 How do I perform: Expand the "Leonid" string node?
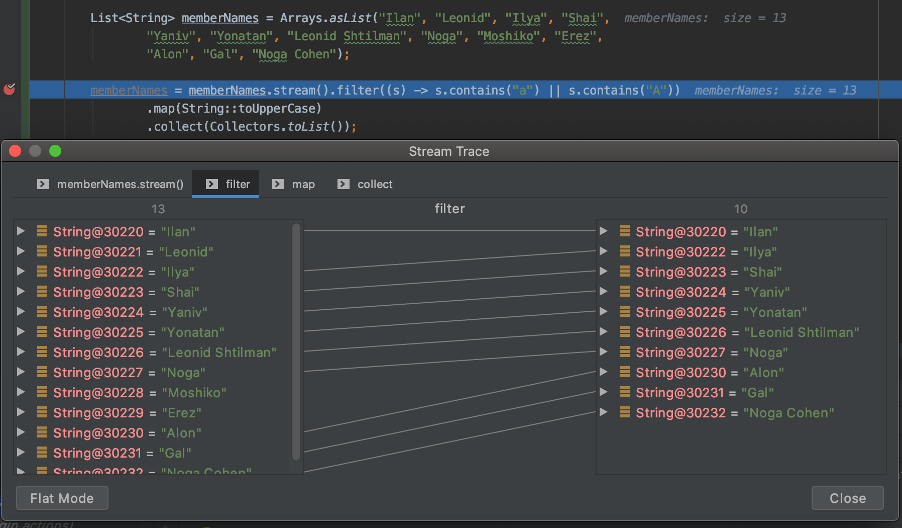22,252
